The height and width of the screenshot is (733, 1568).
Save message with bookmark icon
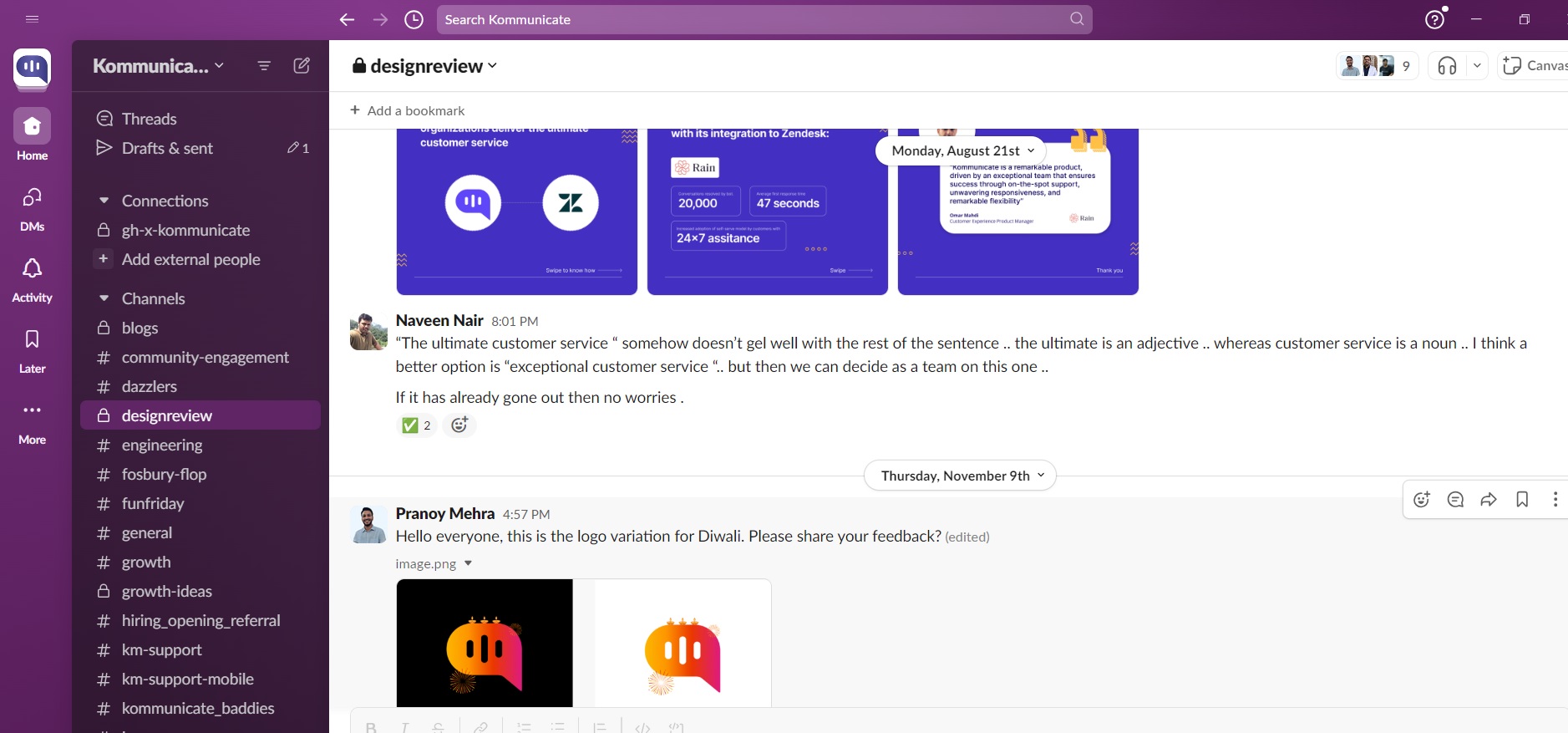click(x=1522, y=499)
